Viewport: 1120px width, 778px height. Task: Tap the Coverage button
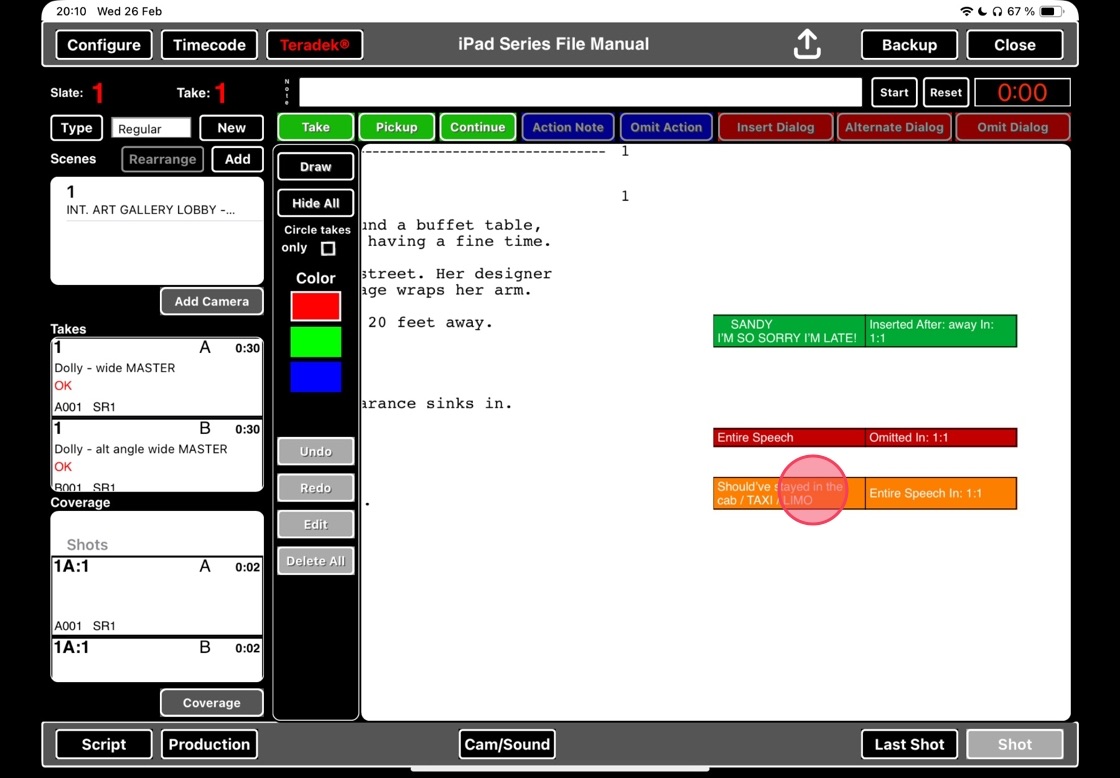(x=211, y=703)
